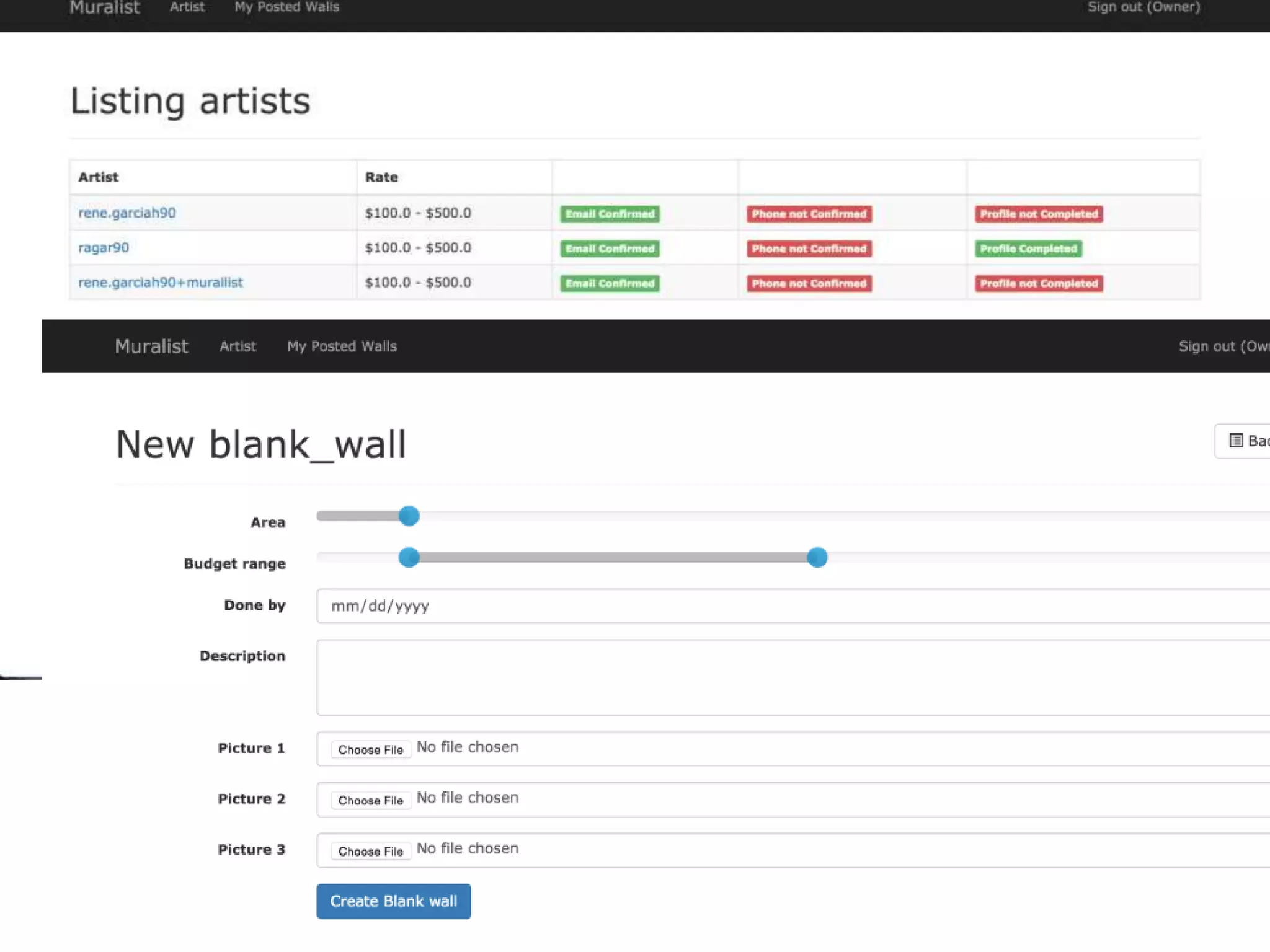The image size is (1270, 952).
Task: Click Budget range right slider handle
Action: point(817,557)
